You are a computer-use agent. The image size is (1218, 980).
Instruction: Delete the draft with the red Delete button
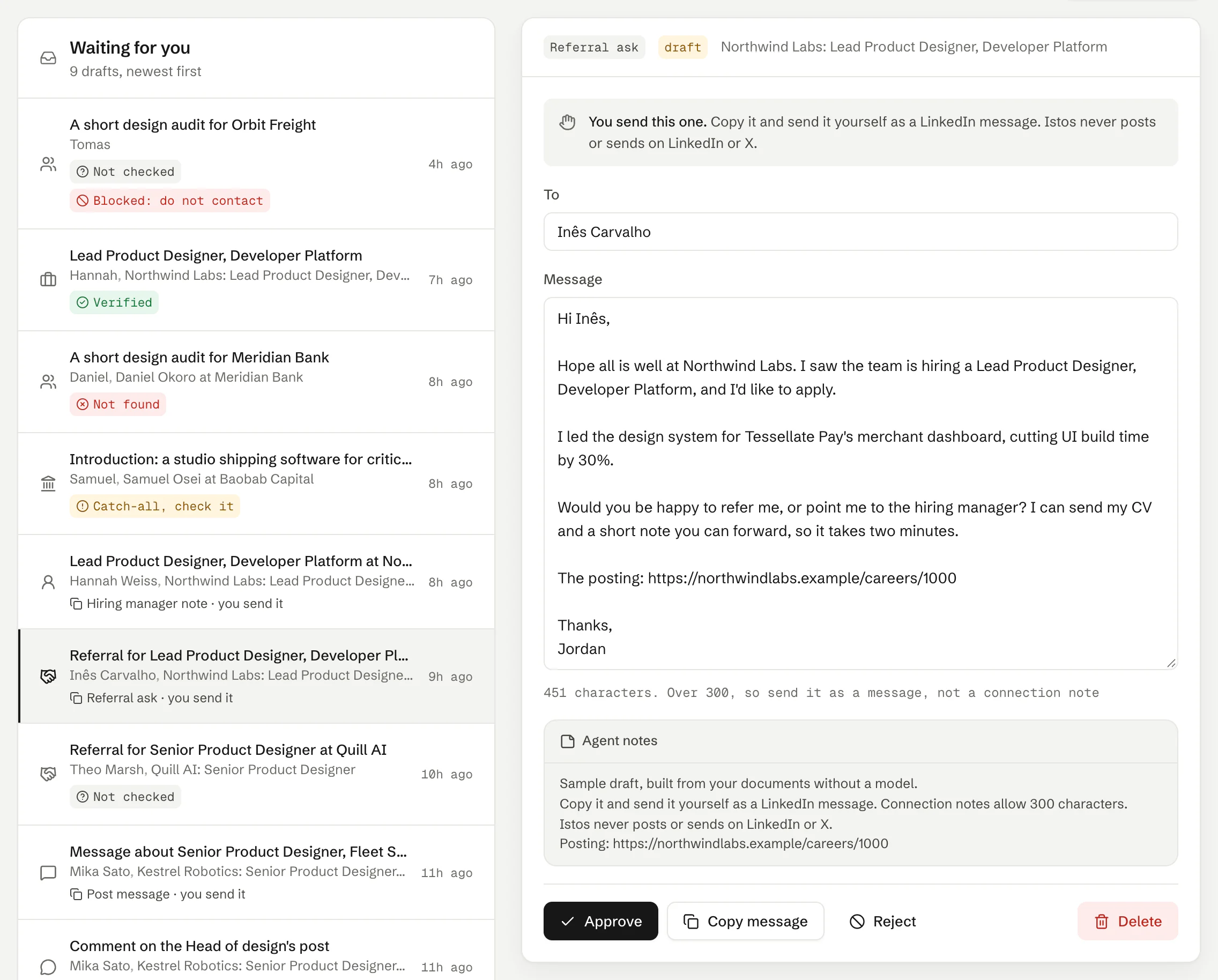click(x=1127, y=921)
